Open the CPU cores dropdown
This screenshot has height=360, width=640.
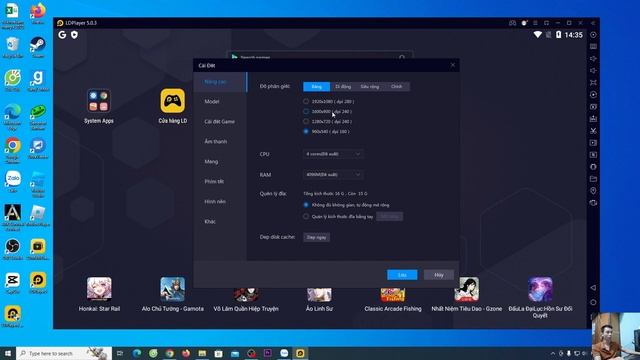pos(333,154)
